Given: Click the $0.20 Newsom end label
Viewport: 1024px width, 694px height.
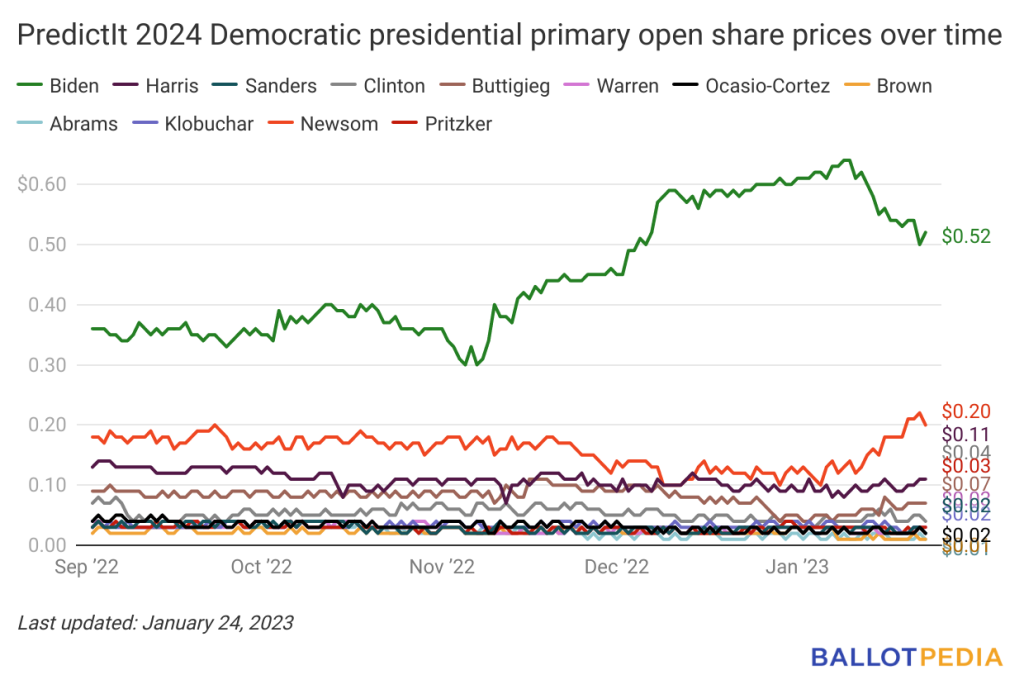Looking at the screenshot, I should tap(966, 411).
